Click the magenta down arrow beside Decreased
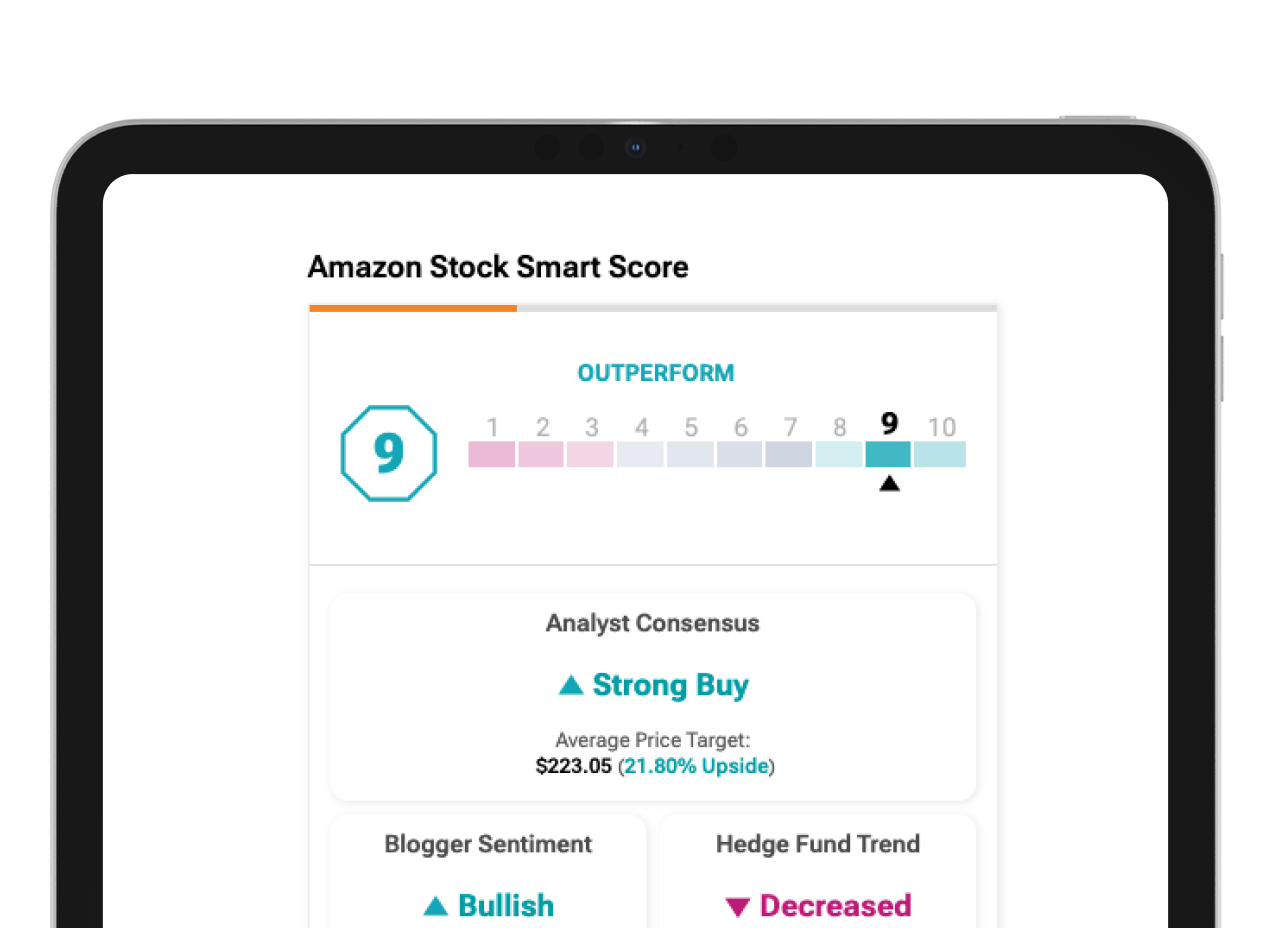Image resolution: width=1269 pixels, height=928 pixels. coord(738,907)
